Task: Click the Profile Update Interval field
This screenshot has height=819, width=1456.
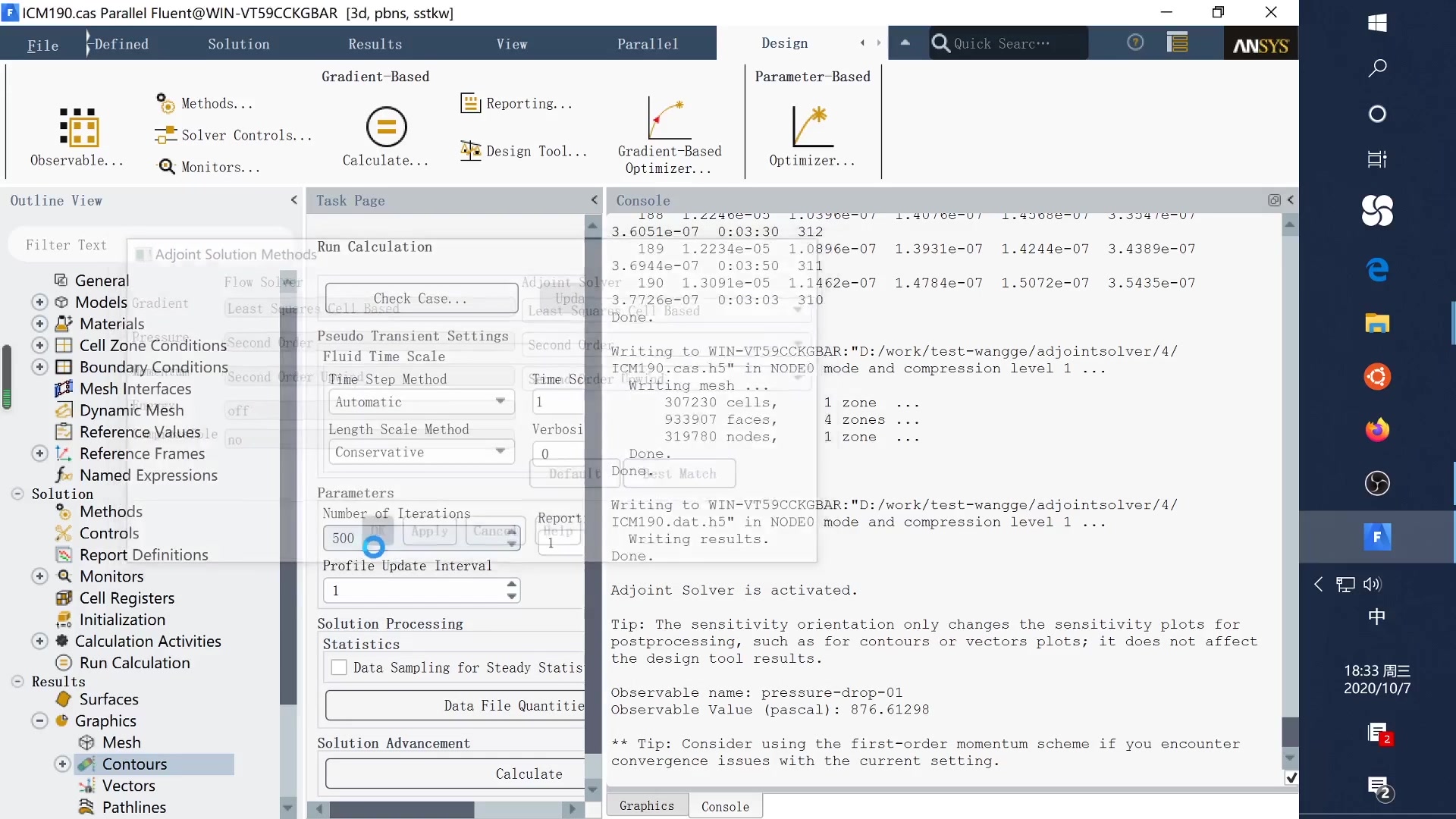Action: tap(413, 591)
